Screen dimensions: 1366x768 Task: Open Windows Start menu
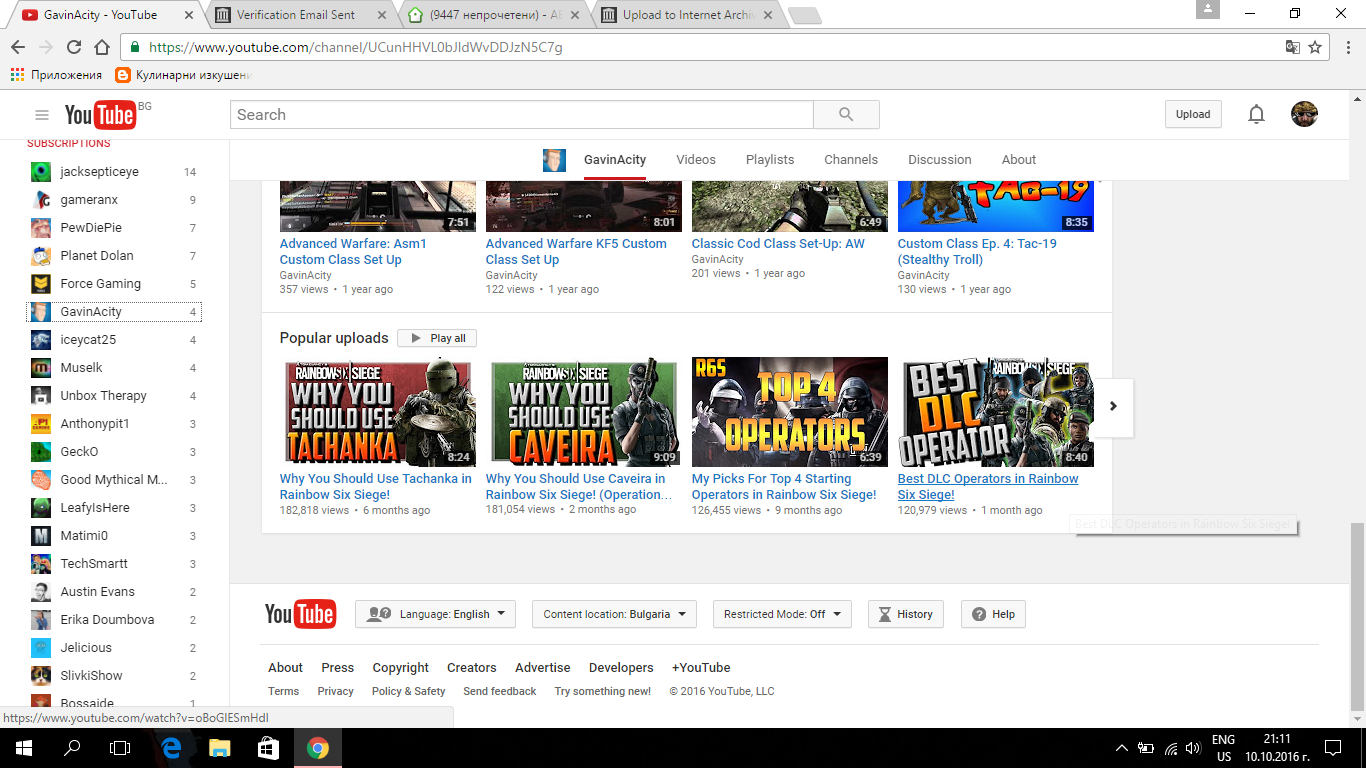click(24, 748)
